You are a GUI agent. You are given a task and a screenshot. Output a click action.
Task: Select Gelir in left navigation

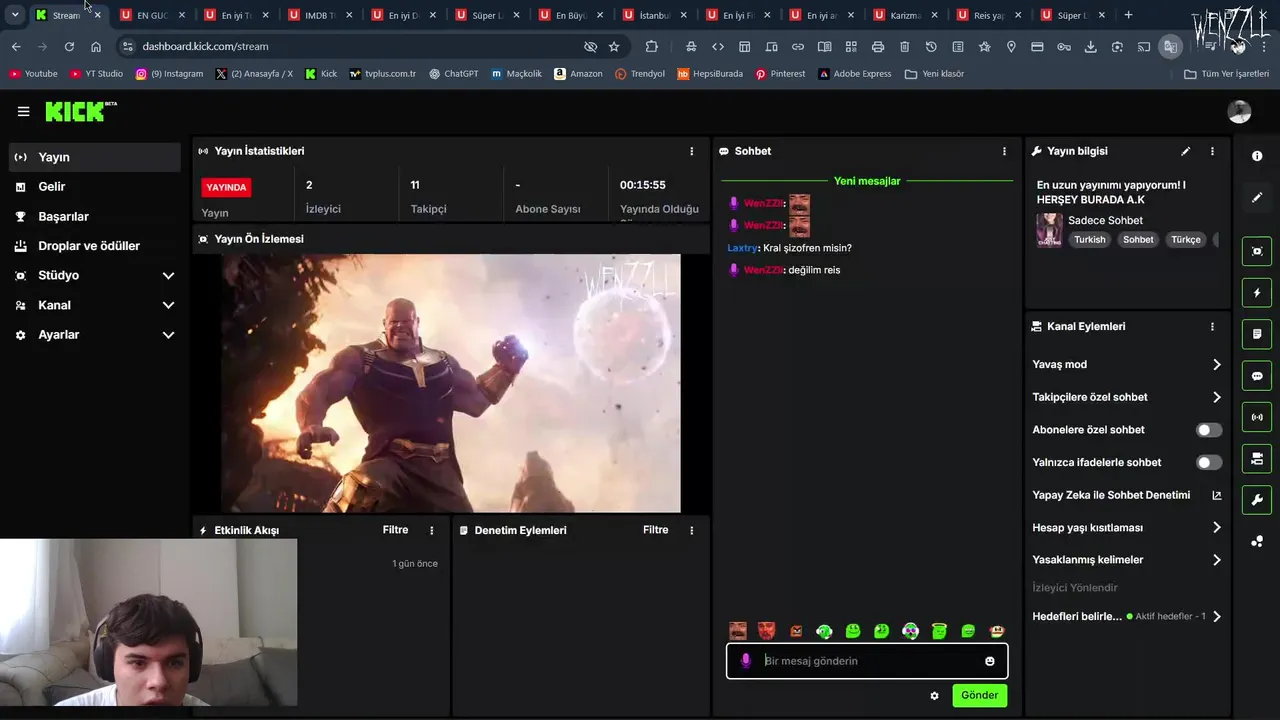pos(95,187)
